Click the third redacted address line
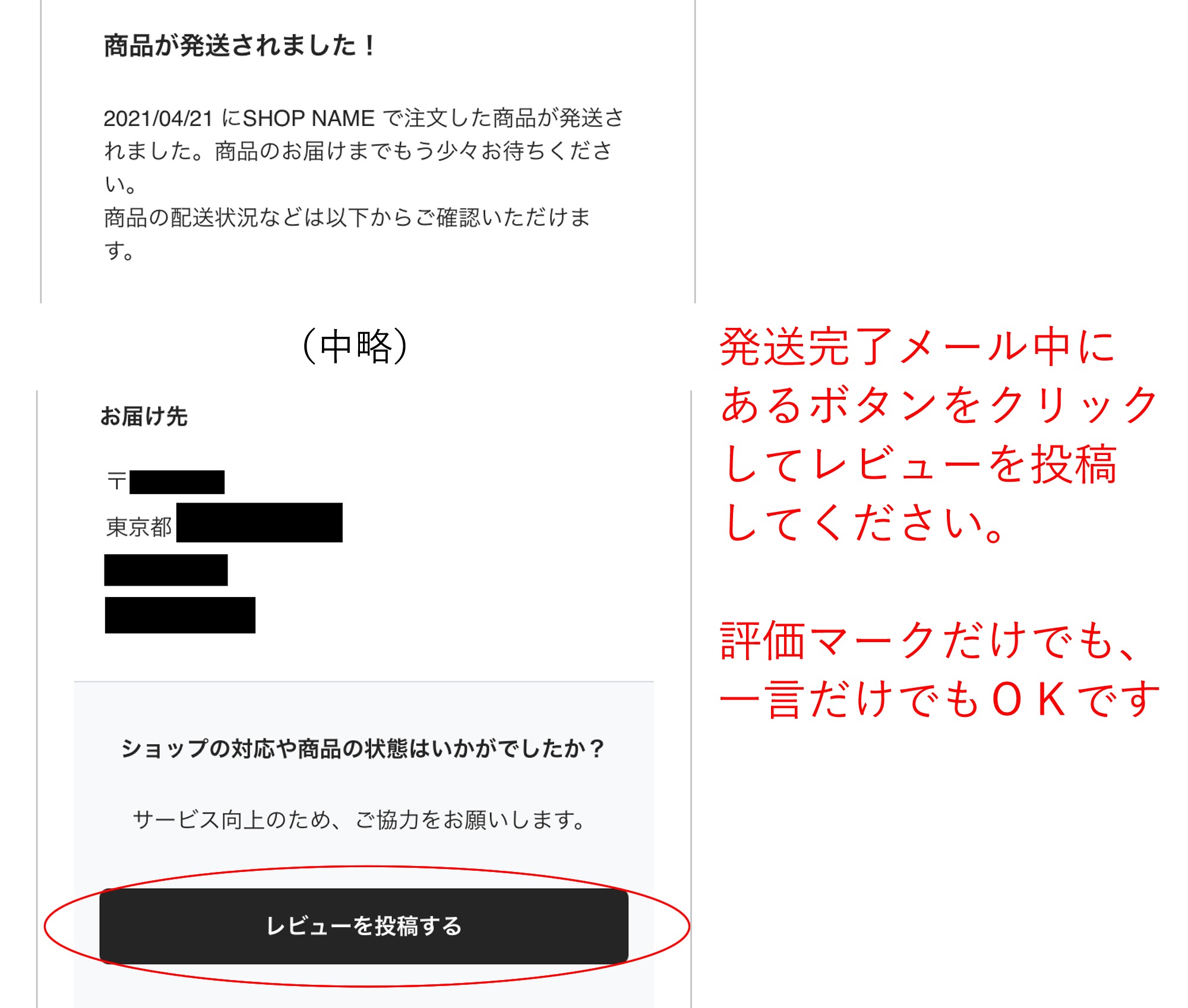The width and height of the screenshot is (1188, 1008). [x=166, y=570]
